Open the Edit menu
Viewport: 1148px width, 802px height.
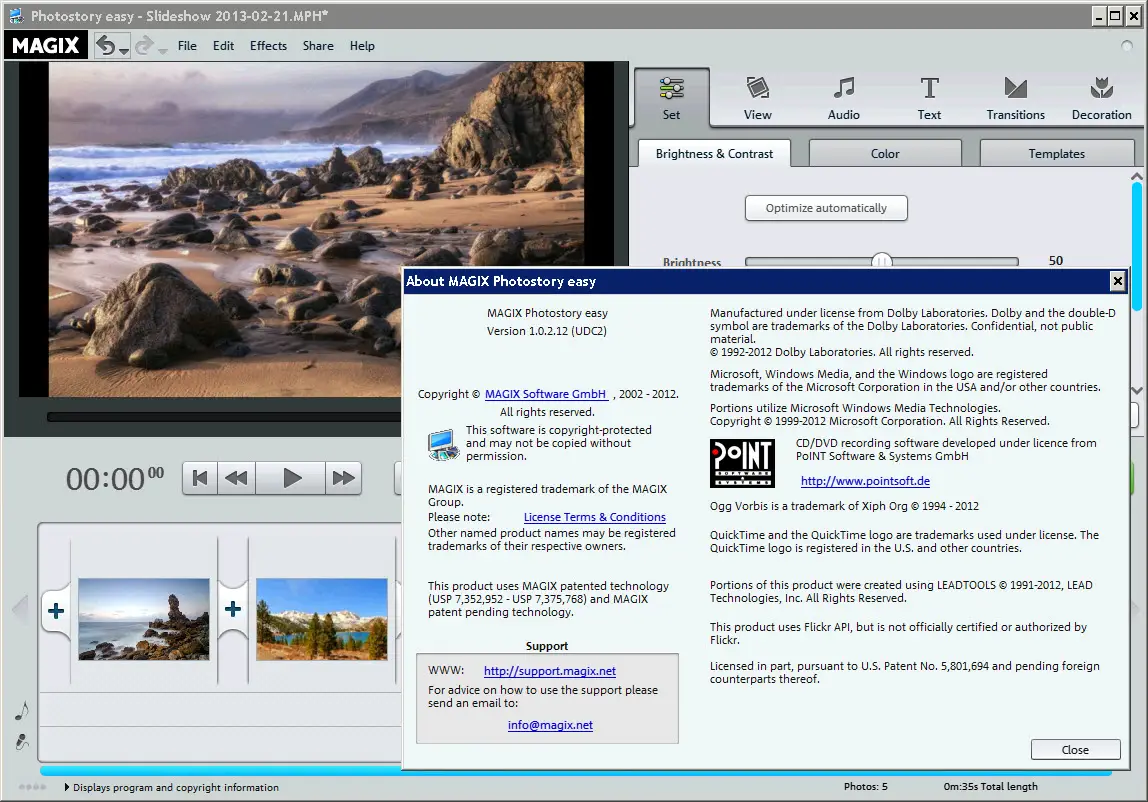[x=223, y=45]
